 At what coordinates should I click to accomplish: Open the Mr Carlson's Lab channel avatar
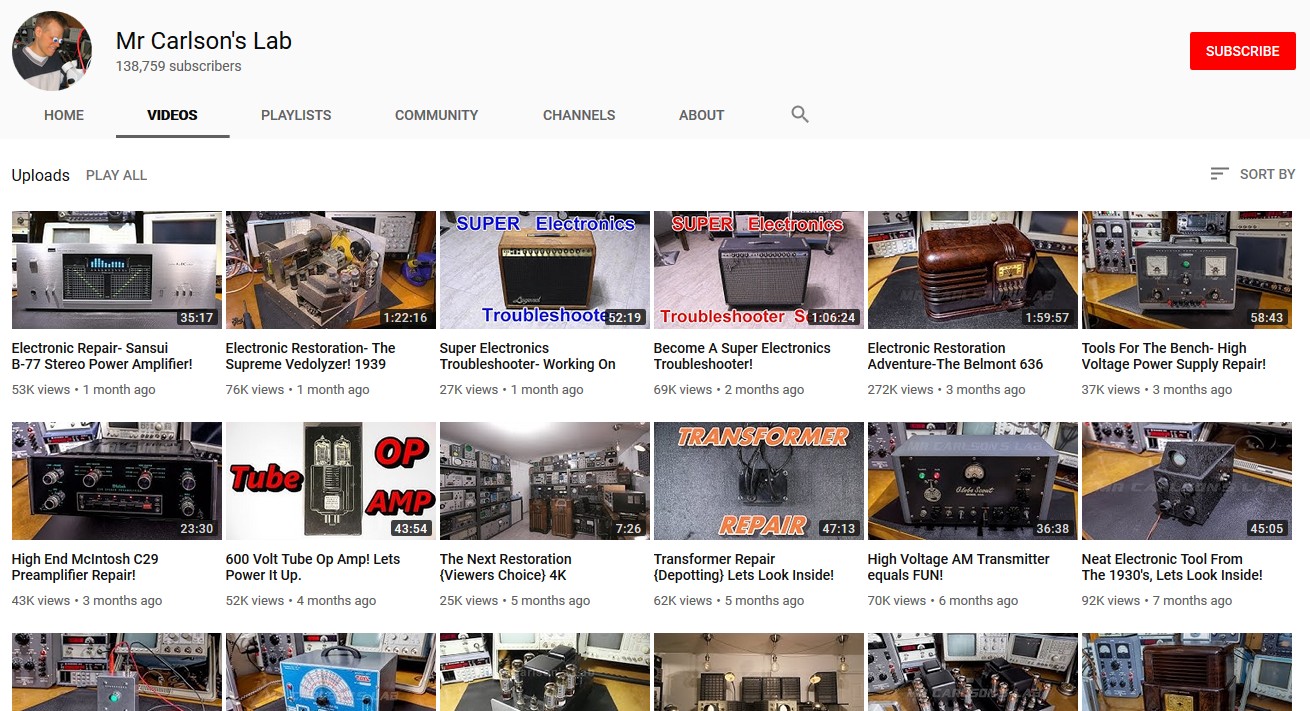click(x=52, y=51)
